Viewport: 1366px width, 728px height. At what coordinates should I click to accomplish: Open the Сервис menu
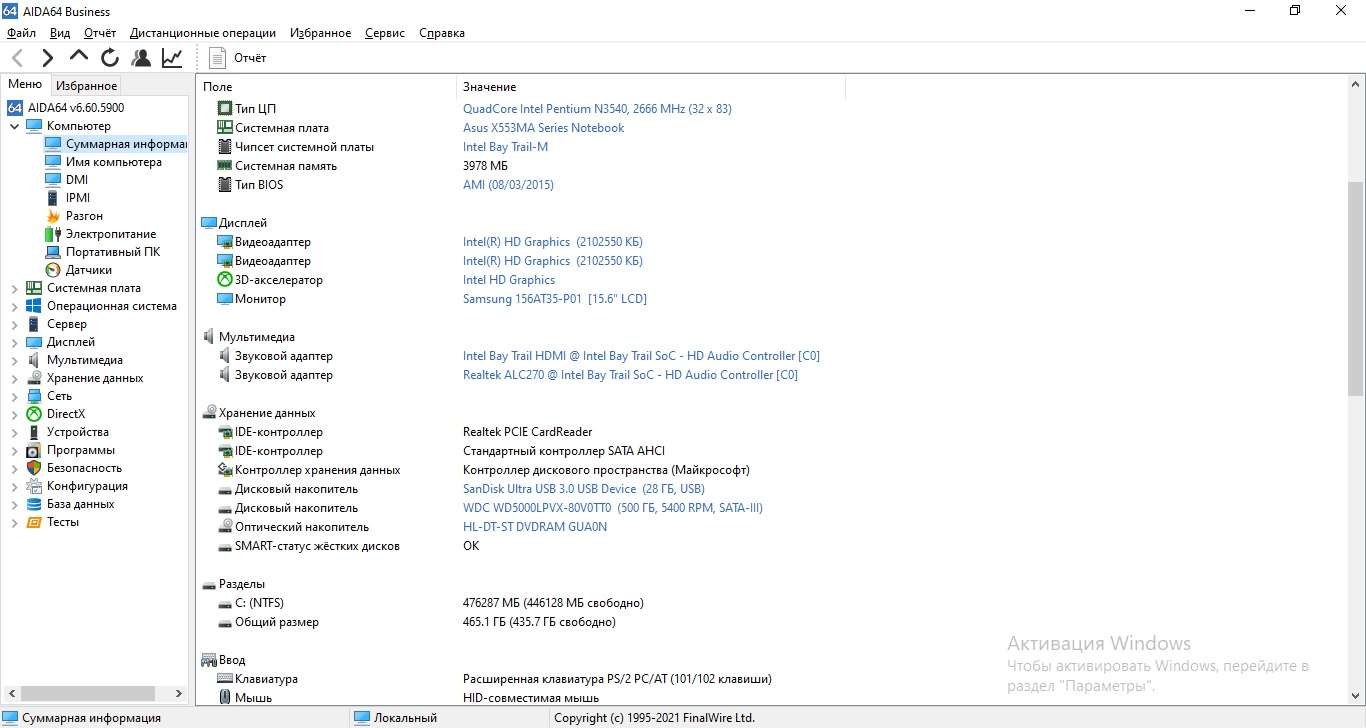point(385,33)
